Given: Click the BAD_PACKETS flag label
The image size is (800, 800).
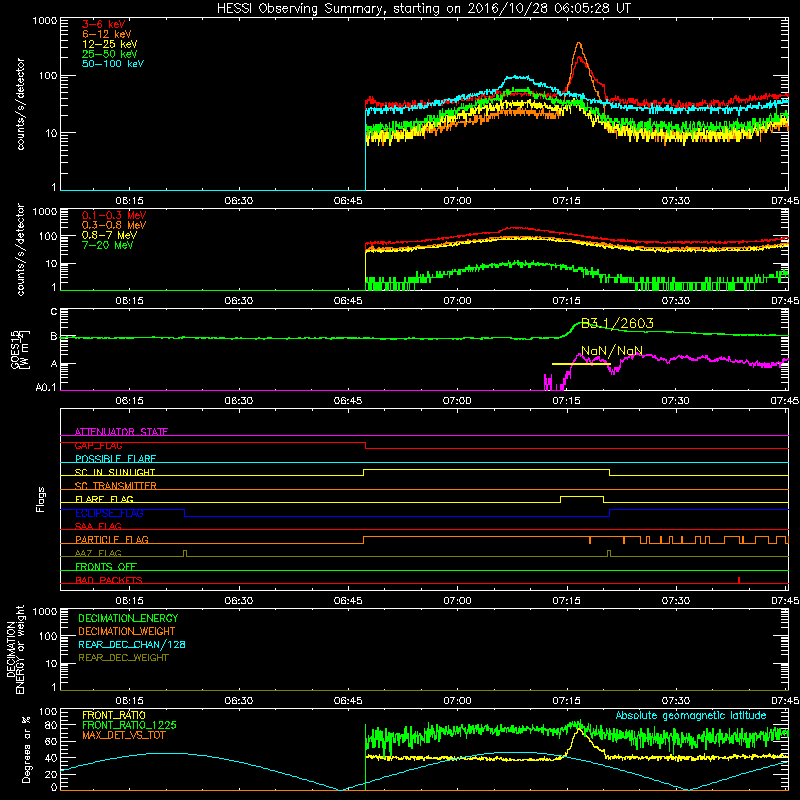Looking at the screenshot, I should (x=109, y=580).
